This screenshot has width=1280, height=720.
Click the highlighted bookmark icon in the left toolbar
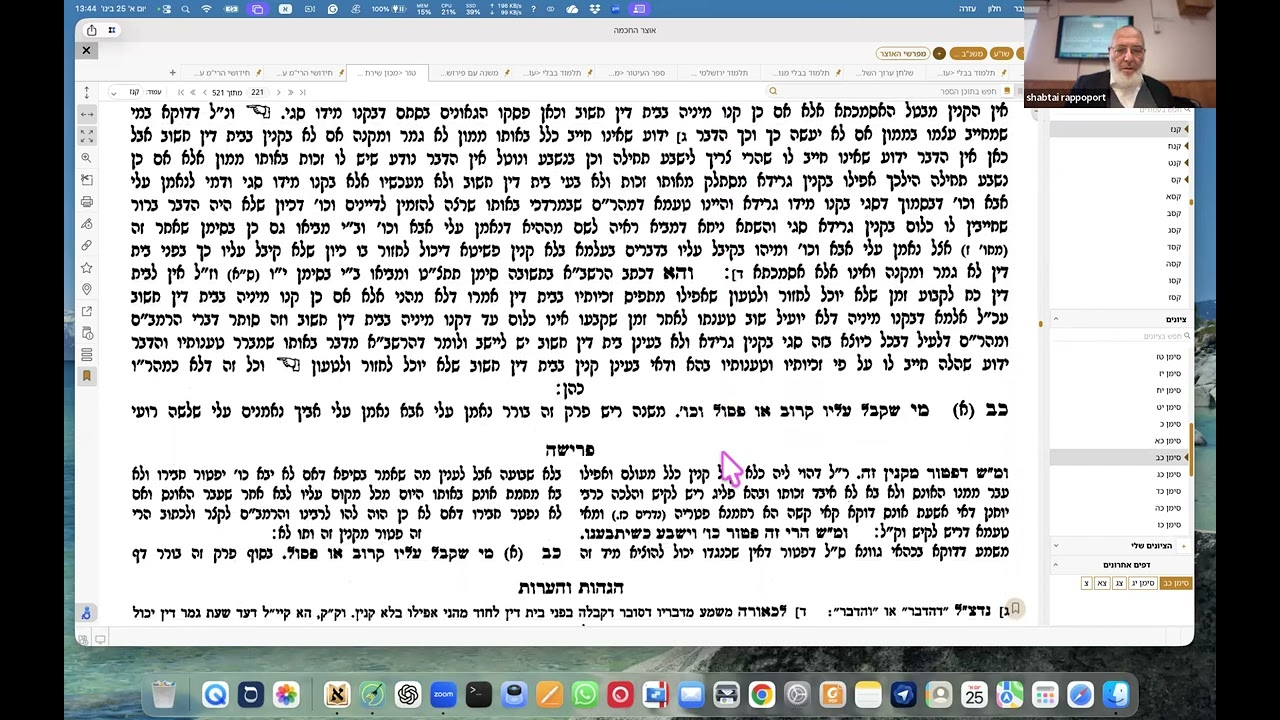pyautogui.click(x=87, y=376)
